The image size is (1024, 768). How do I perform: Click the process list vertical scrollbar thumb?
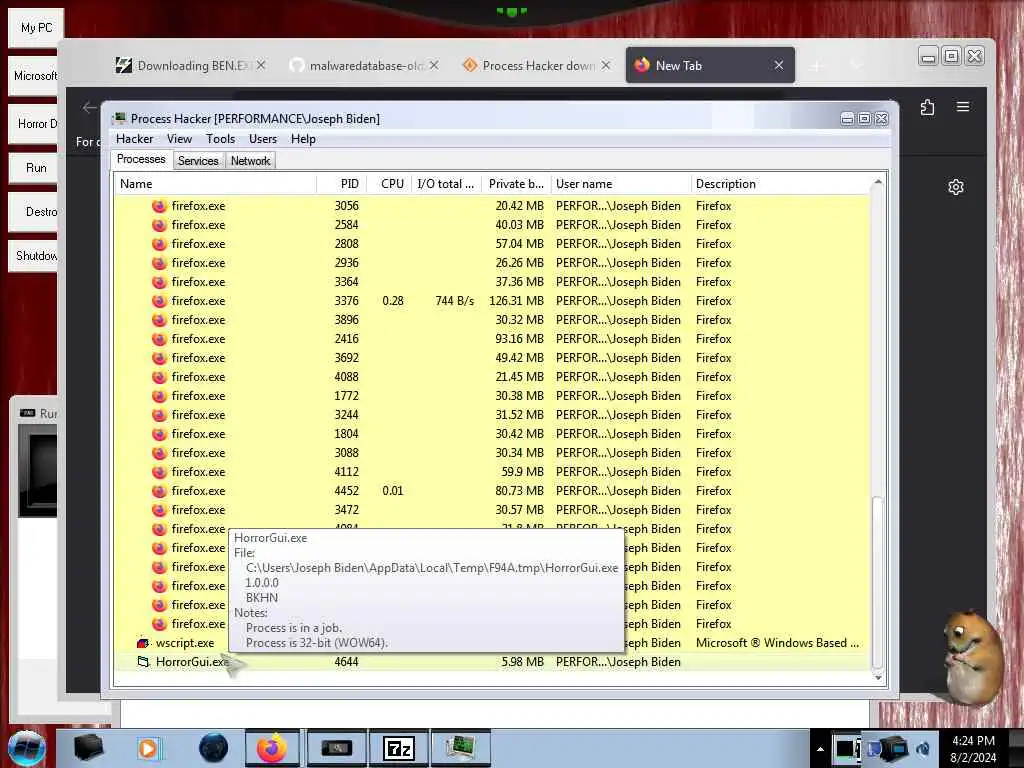[878, 583]
